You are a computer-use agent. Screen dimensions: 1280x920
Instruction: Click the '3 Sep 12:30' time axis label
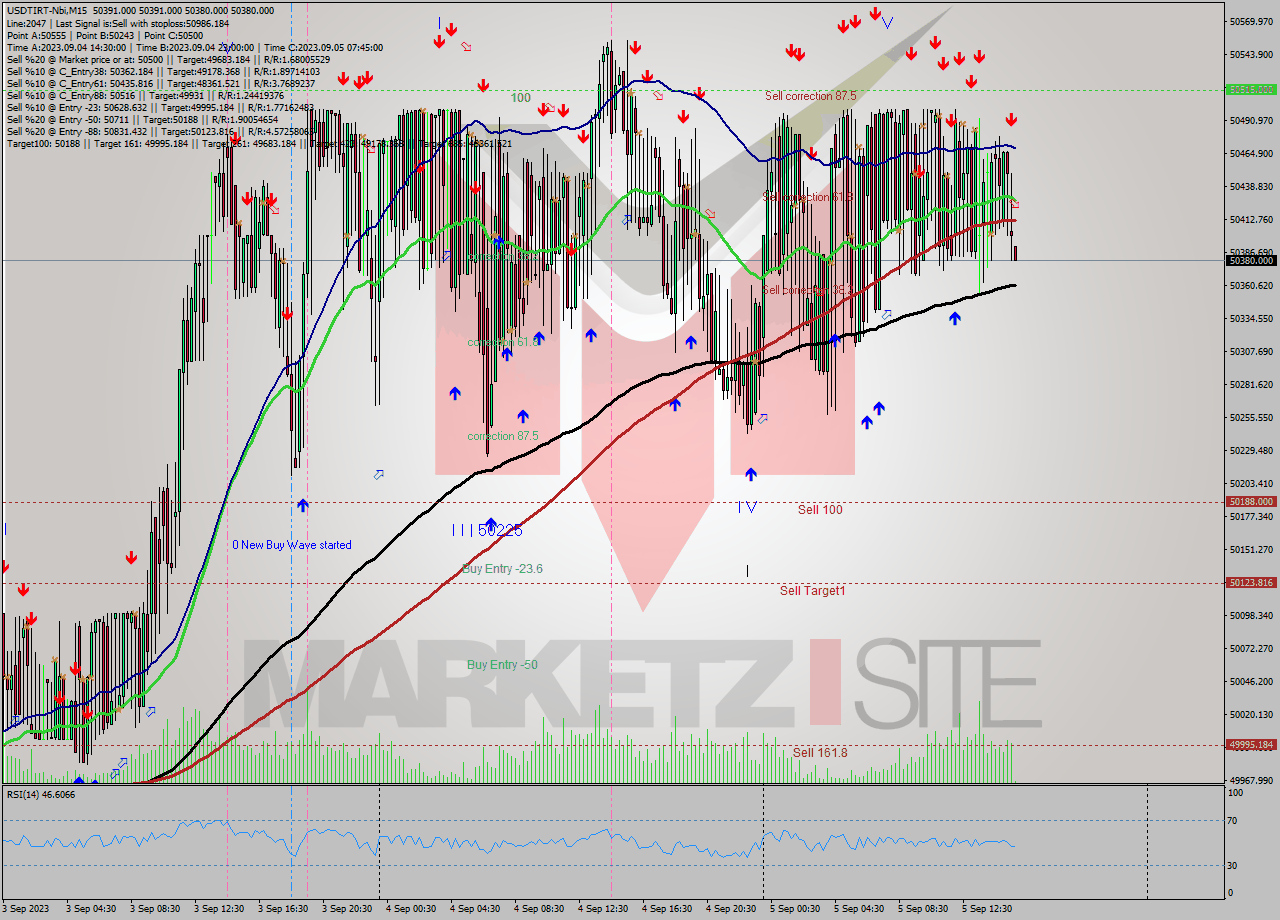[x=219, y=909]
